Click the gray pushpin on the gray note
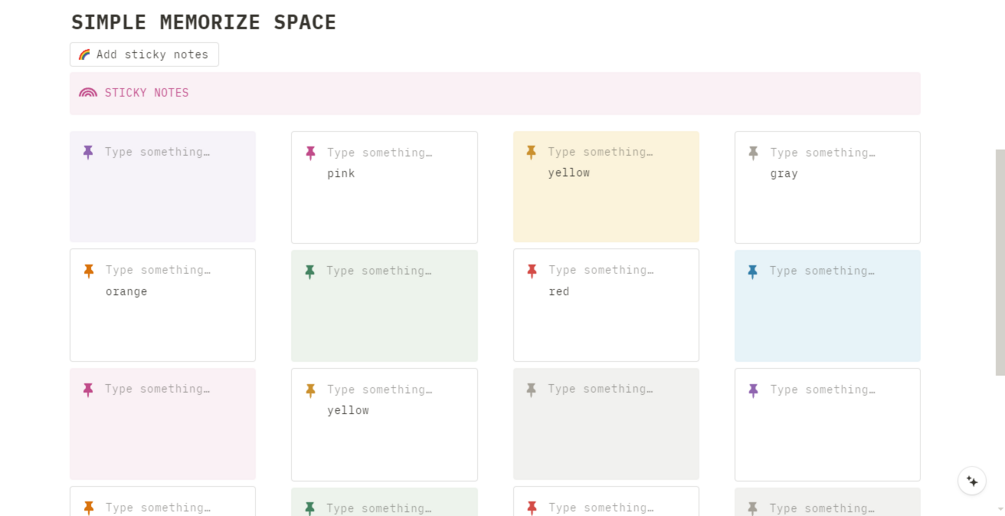1005x516 pixels. pyautogui.click(x=753, y=153)
